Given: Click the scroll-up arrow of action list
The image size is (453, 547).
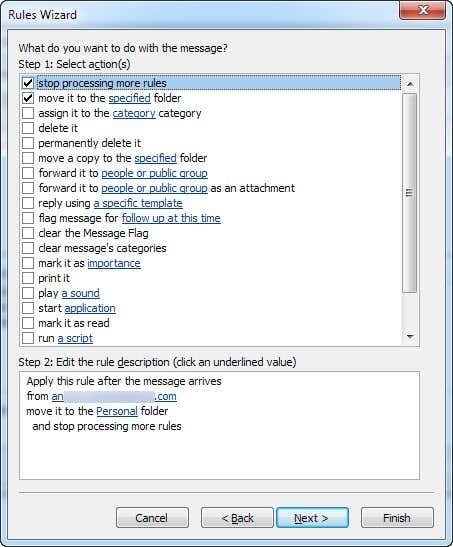Looking at the screenshot, I should [x=410, y=84].
